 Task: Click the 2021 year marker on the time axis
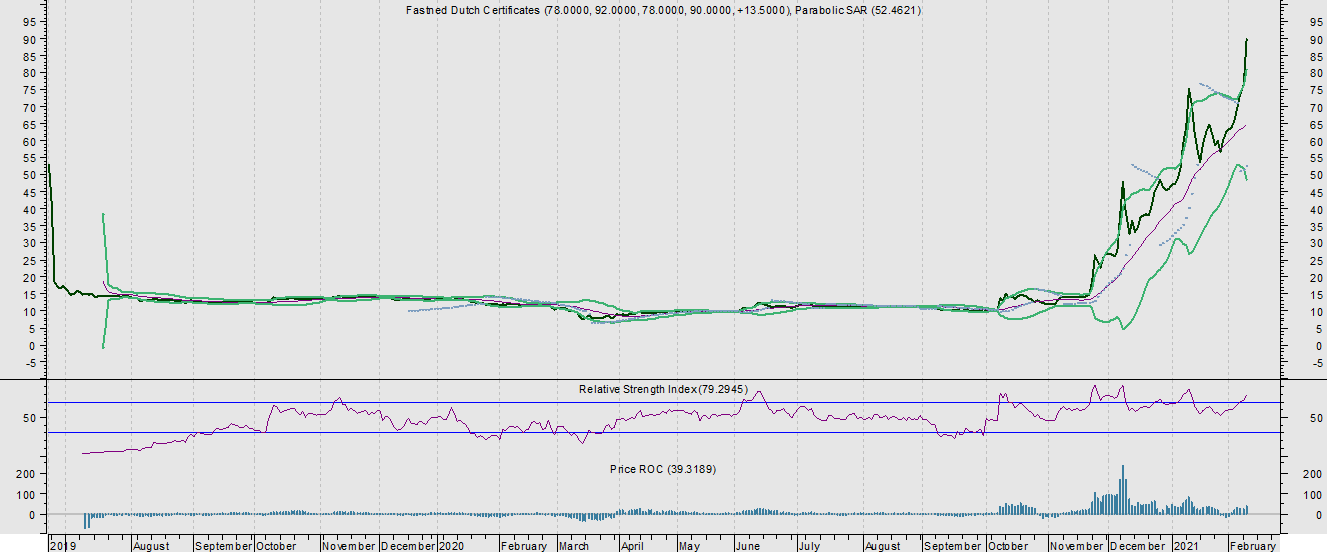1186,546
